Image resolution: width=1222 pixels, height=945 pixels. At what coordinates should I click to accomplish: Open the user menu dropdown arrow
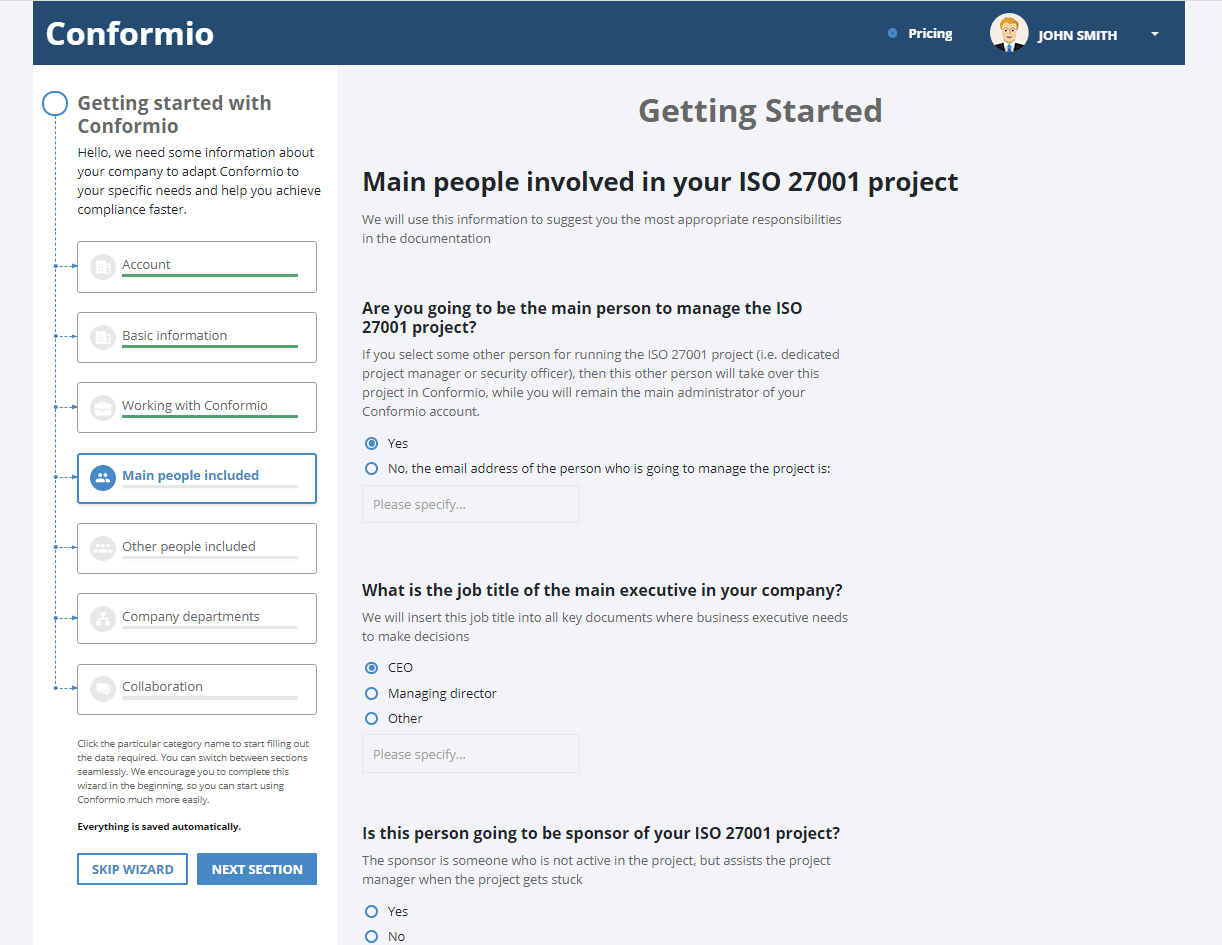(x=1155, y=34)
